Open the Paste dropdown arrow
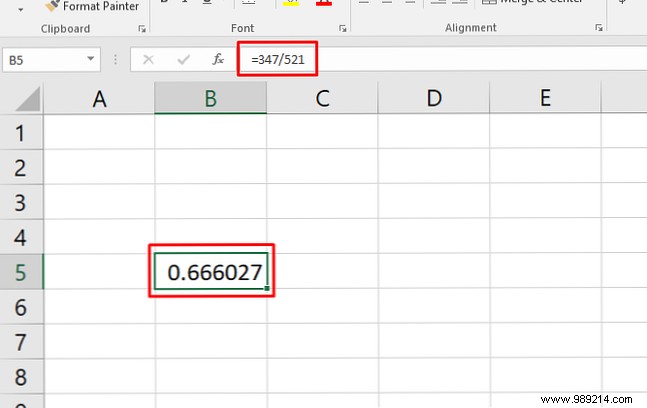647x408 pixels. 21,9
